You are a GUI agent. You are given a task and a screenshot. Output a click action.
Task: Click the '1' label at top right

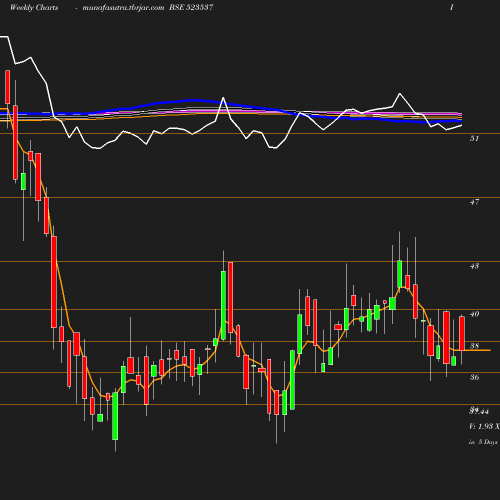452,8
